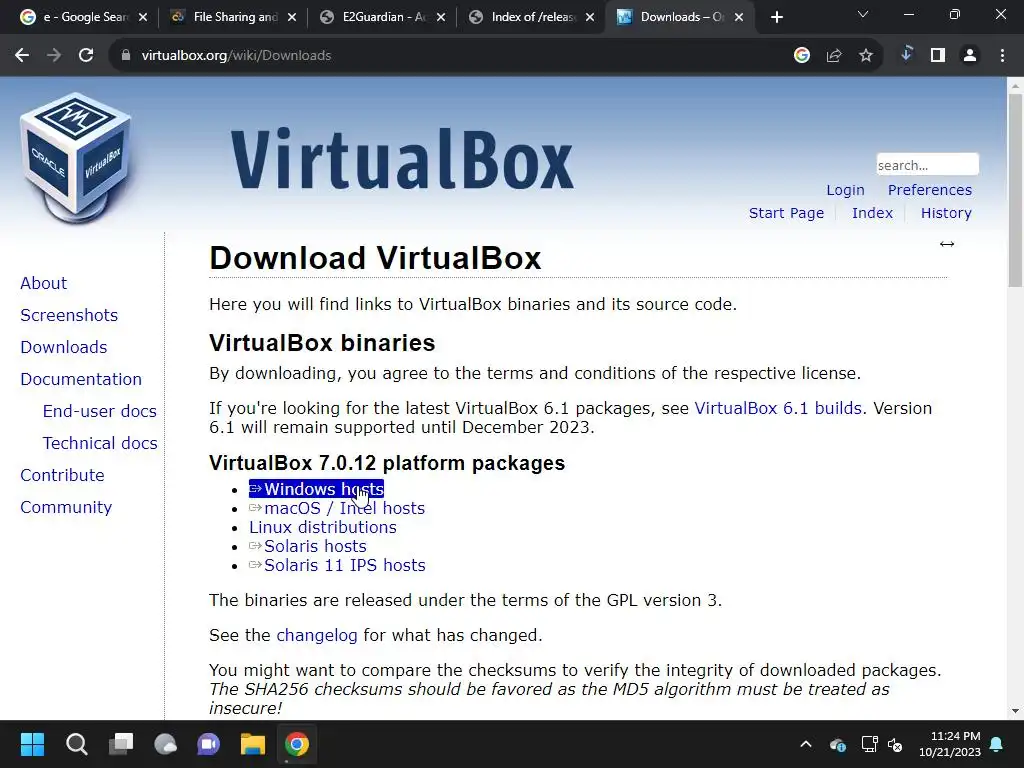Click the page width toggle arrow icon
1024x768 pixels.
coord(947,244)
